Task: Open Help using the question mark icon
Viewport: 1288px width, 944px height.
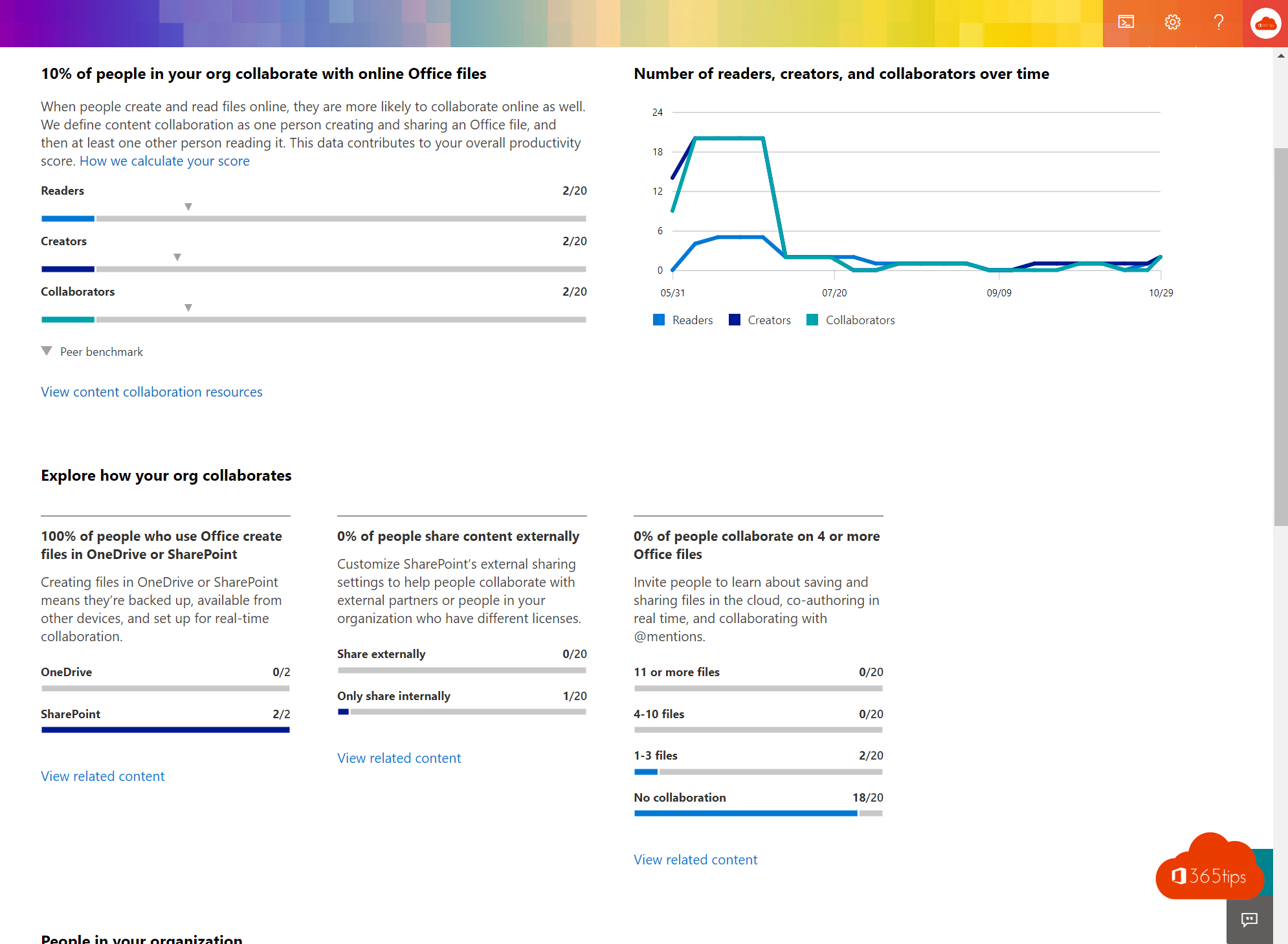Action: click(x=1219, y=21)
